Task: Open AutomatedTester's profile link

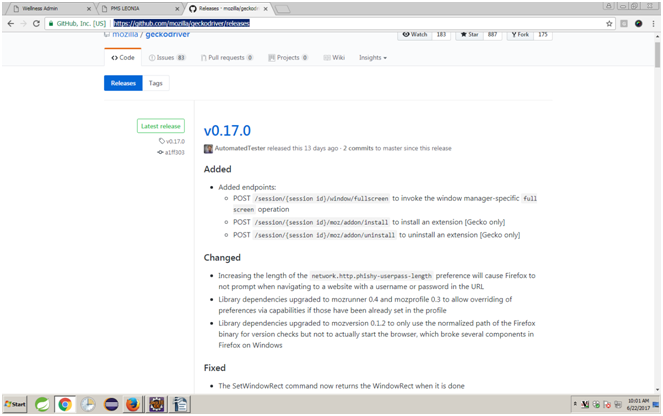Action: [x=240, y=148]
